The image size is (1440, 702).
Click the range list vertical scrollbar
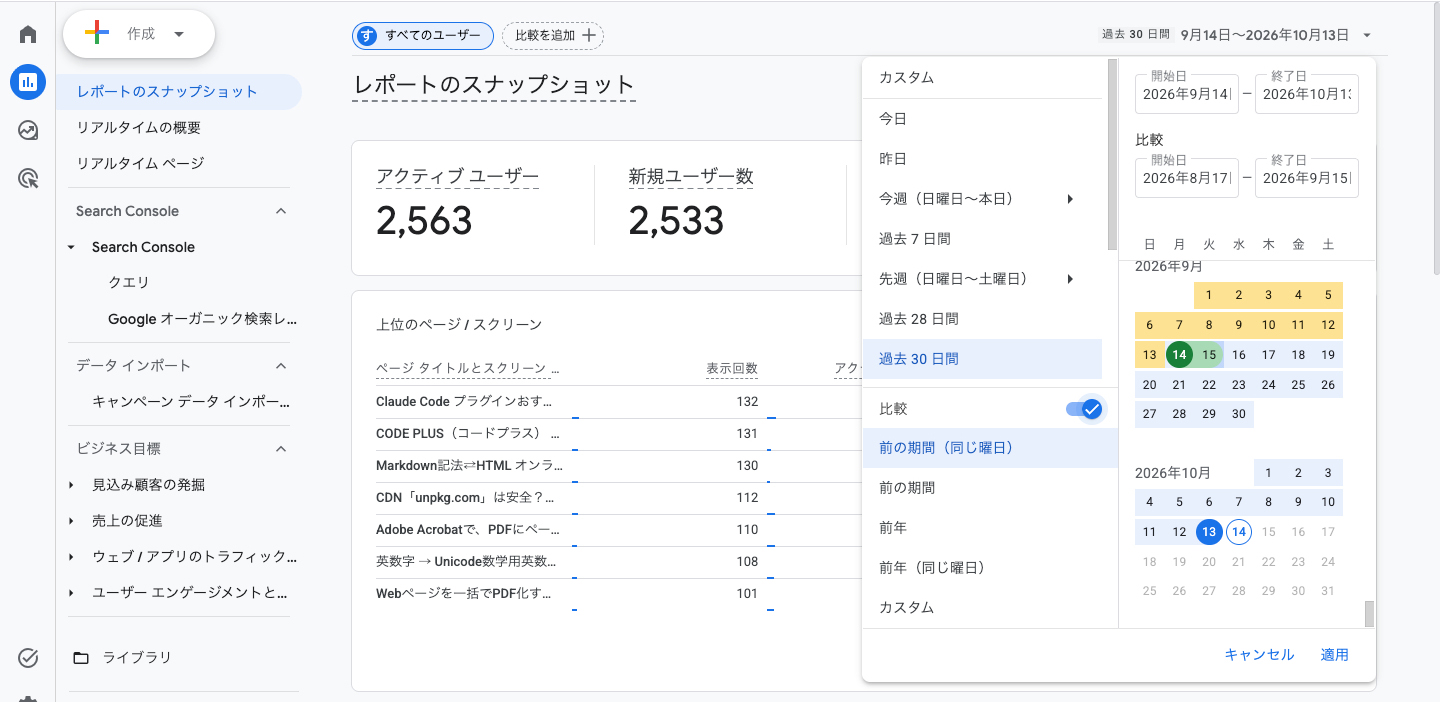1112,154
